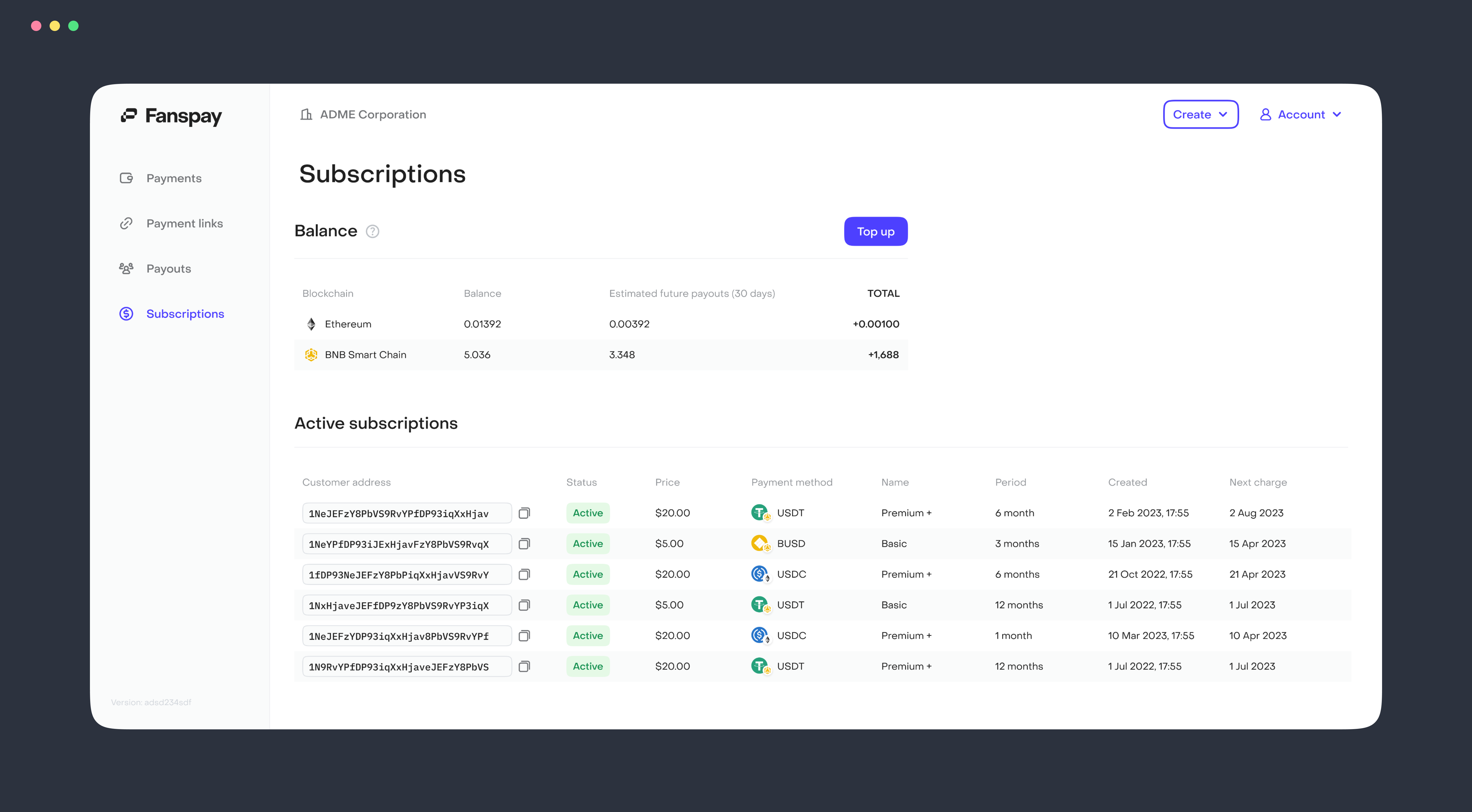Open Payment links section

(x=184, y=223)
